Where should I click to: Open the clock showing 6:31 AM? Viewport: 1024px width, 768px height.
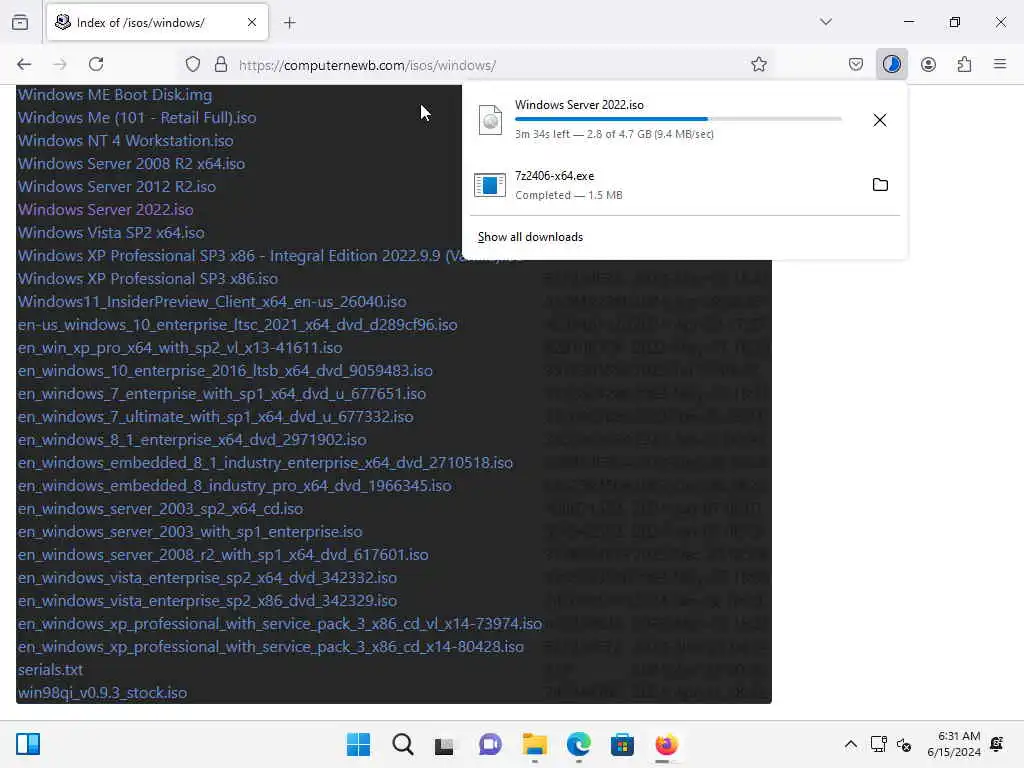pyautogui.click(x=954, y=744)
